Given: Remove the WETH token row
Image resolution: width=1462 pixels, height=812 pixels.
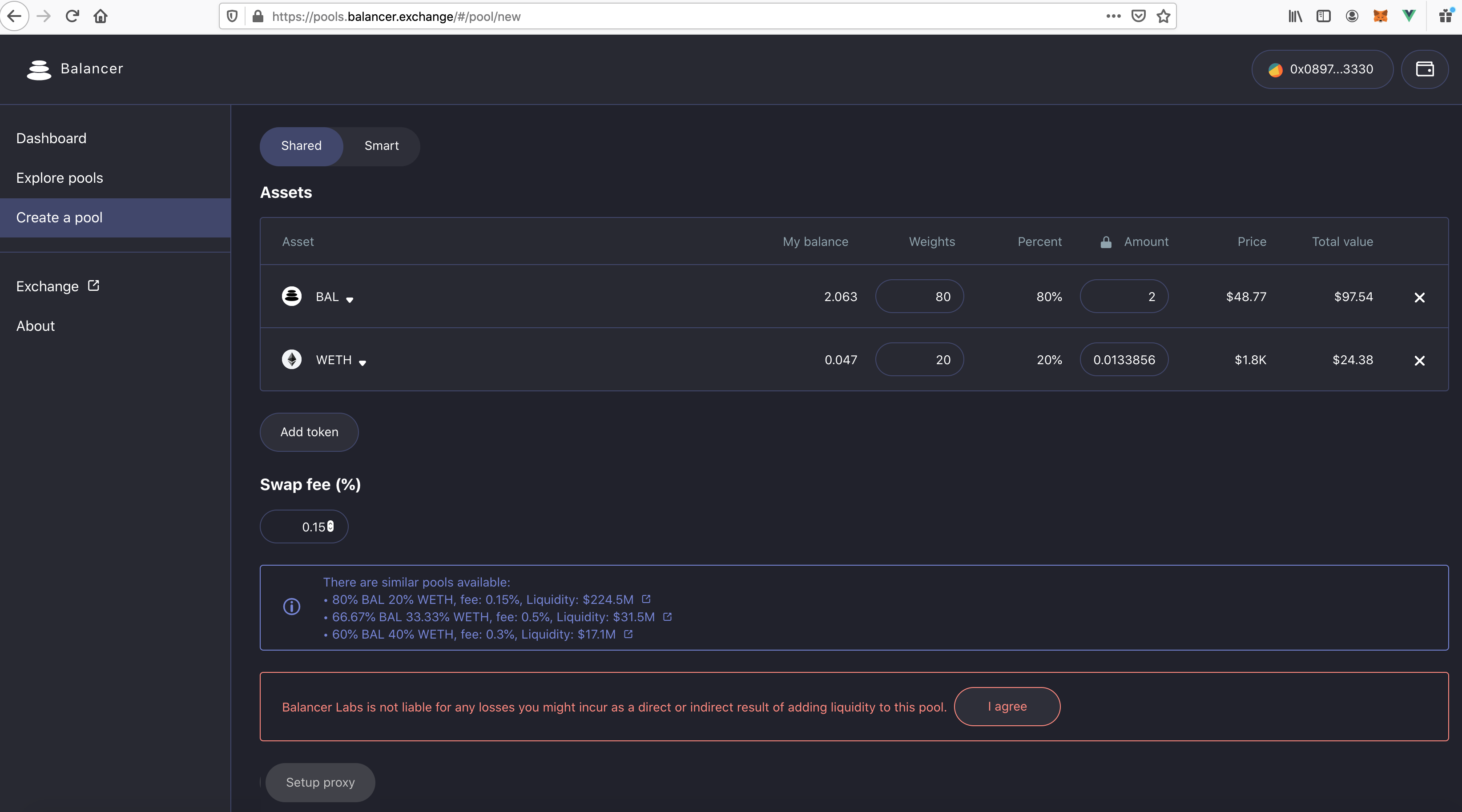Looking at the screenshot, I should (x=1419, y=360).
